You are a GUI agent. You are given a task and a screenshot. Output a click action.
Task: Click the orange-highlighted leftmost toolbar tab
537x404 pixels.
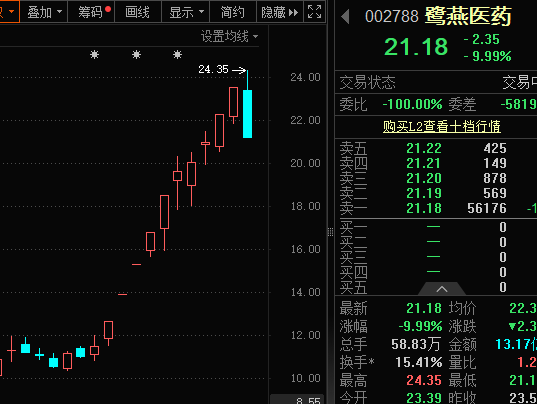click(x=9, y=12)
